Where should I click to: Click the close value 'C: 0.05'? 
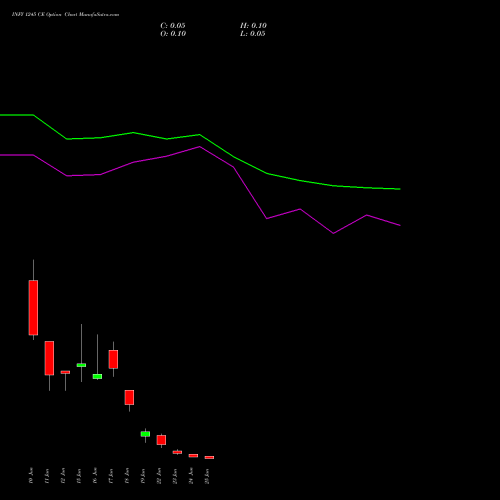[x=173, y=26]
